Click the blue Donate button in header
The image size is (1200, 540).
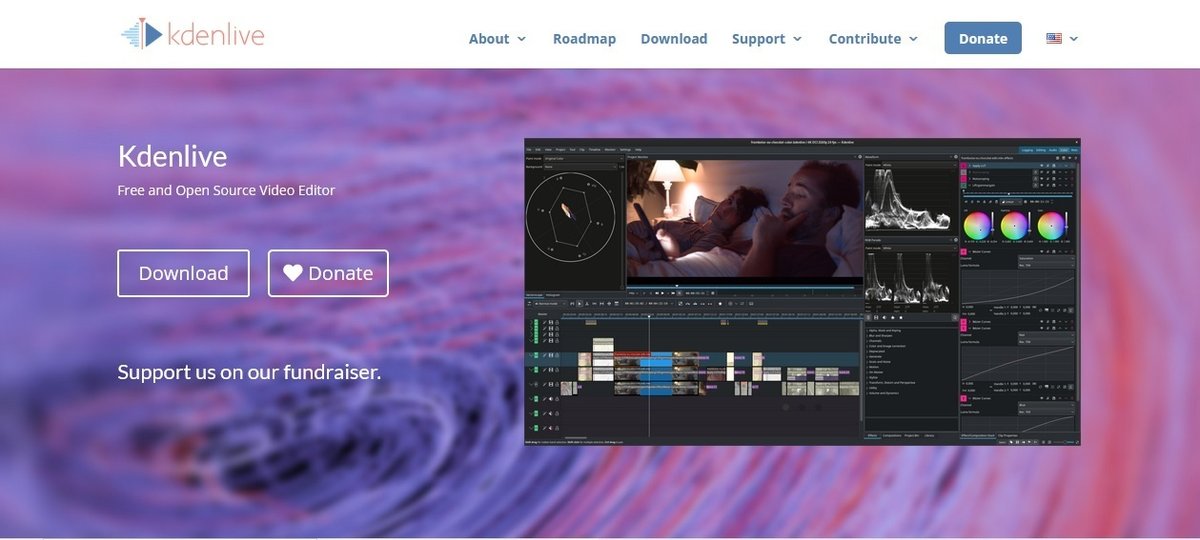[x=983, y=38]
